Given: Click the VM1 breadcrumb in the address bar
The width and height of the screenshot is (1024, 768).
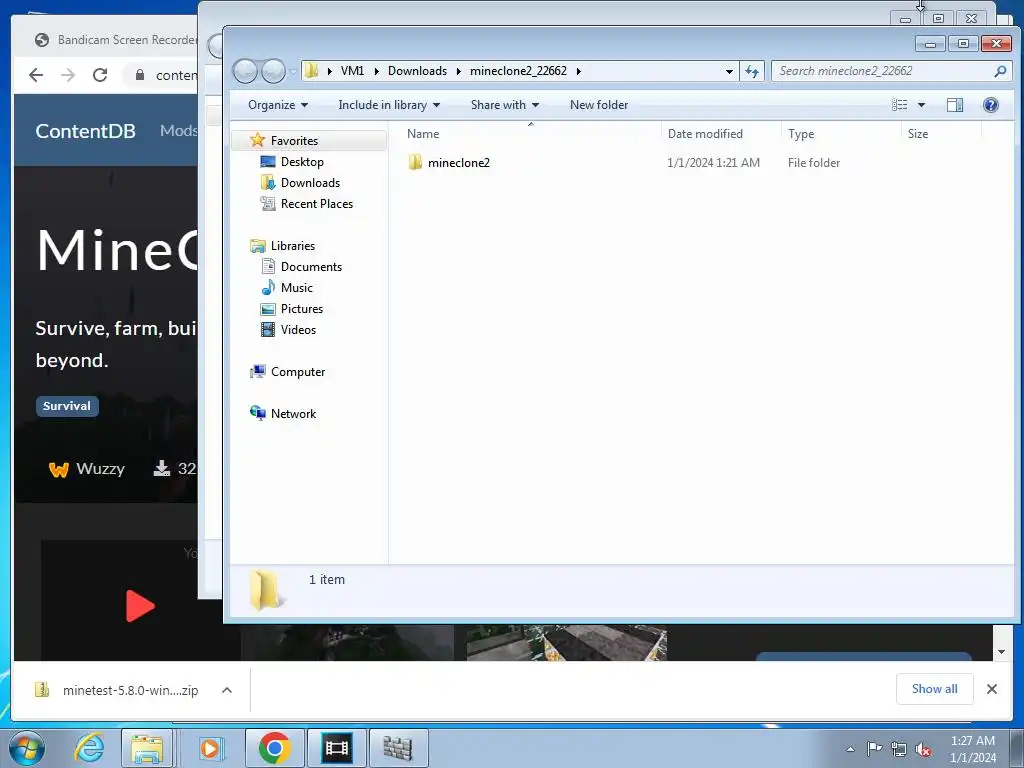Looking at the screenshot, I should (352, 71).
